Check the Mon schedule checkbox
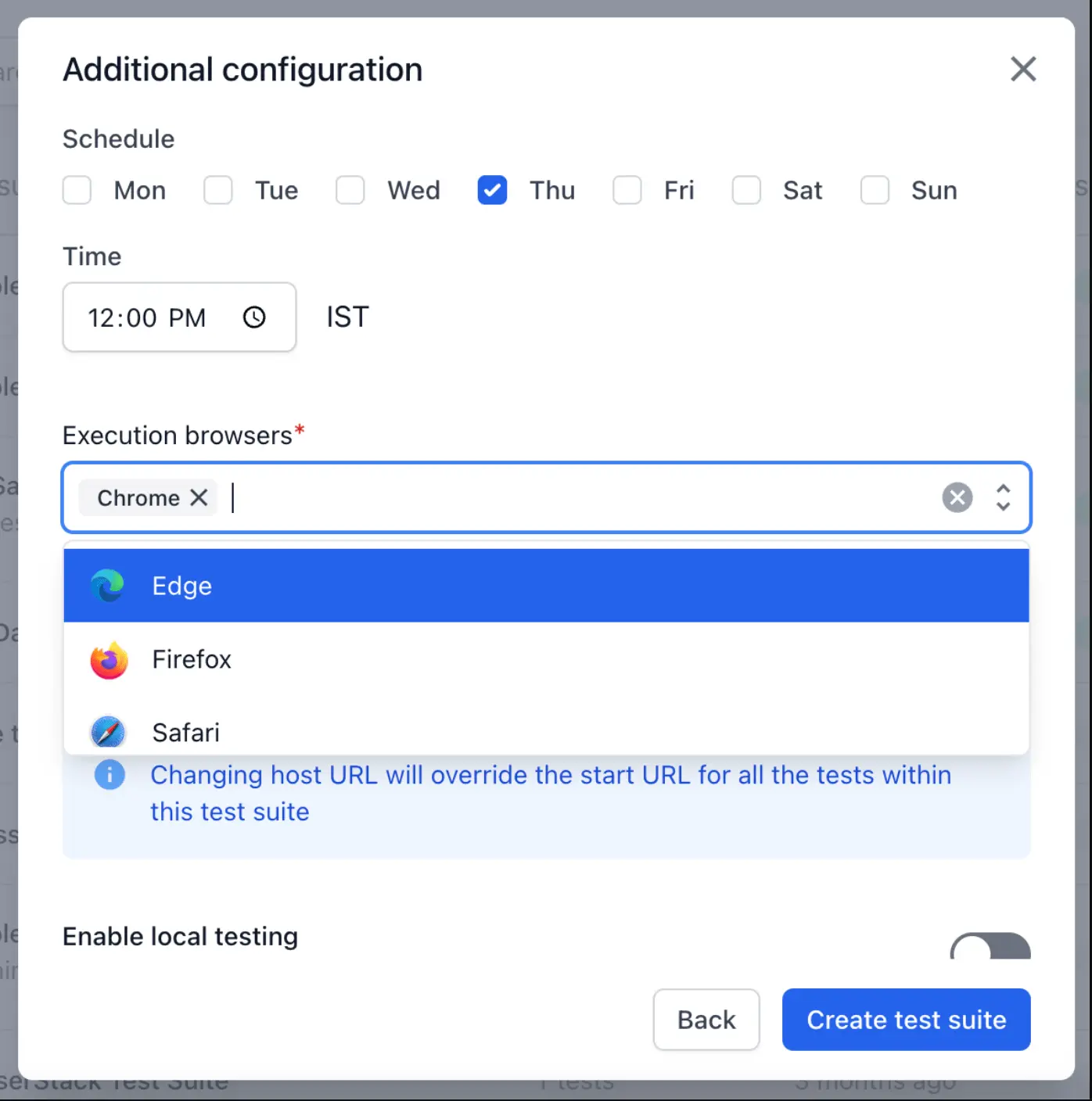1092x1101 pixels. point(77,190)
